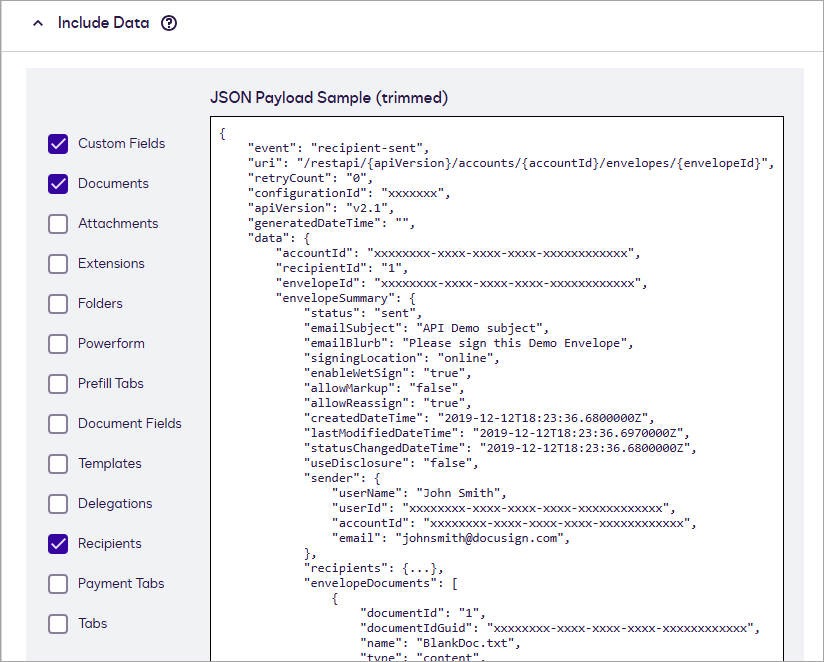
Task: Tick the Powerform checkbox
Action: 58,344
